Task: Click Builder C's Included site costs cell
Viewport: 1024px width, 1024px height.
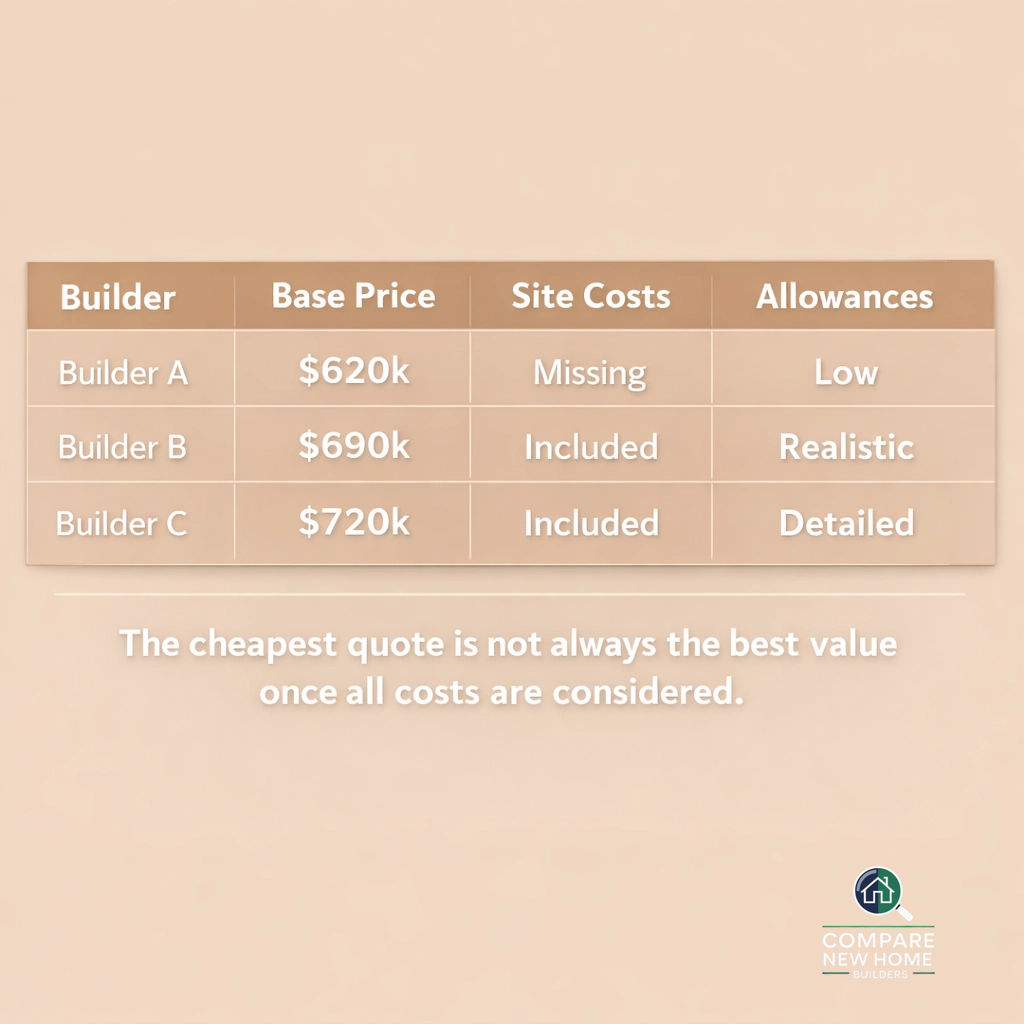Action: pyautogui.click(x=591, y=523)
